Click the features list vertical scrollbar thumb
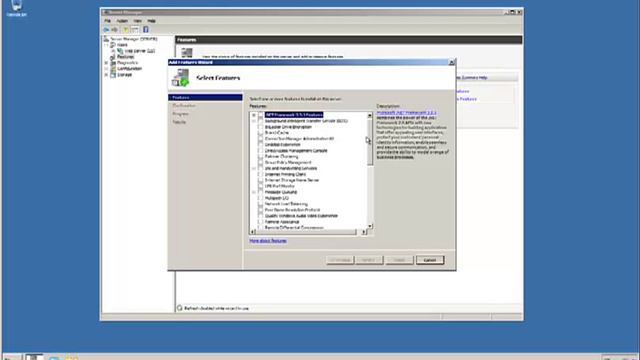The height and width of the screenshot is (360, 640). (x=370, y=142)
